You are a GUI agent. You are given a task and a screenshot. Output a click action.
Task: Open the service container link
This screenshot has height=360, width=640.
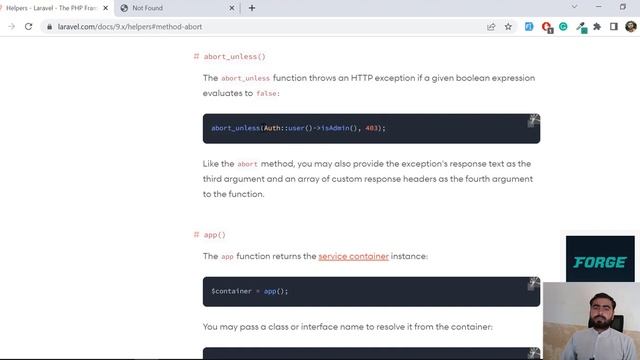click(353, 256)
